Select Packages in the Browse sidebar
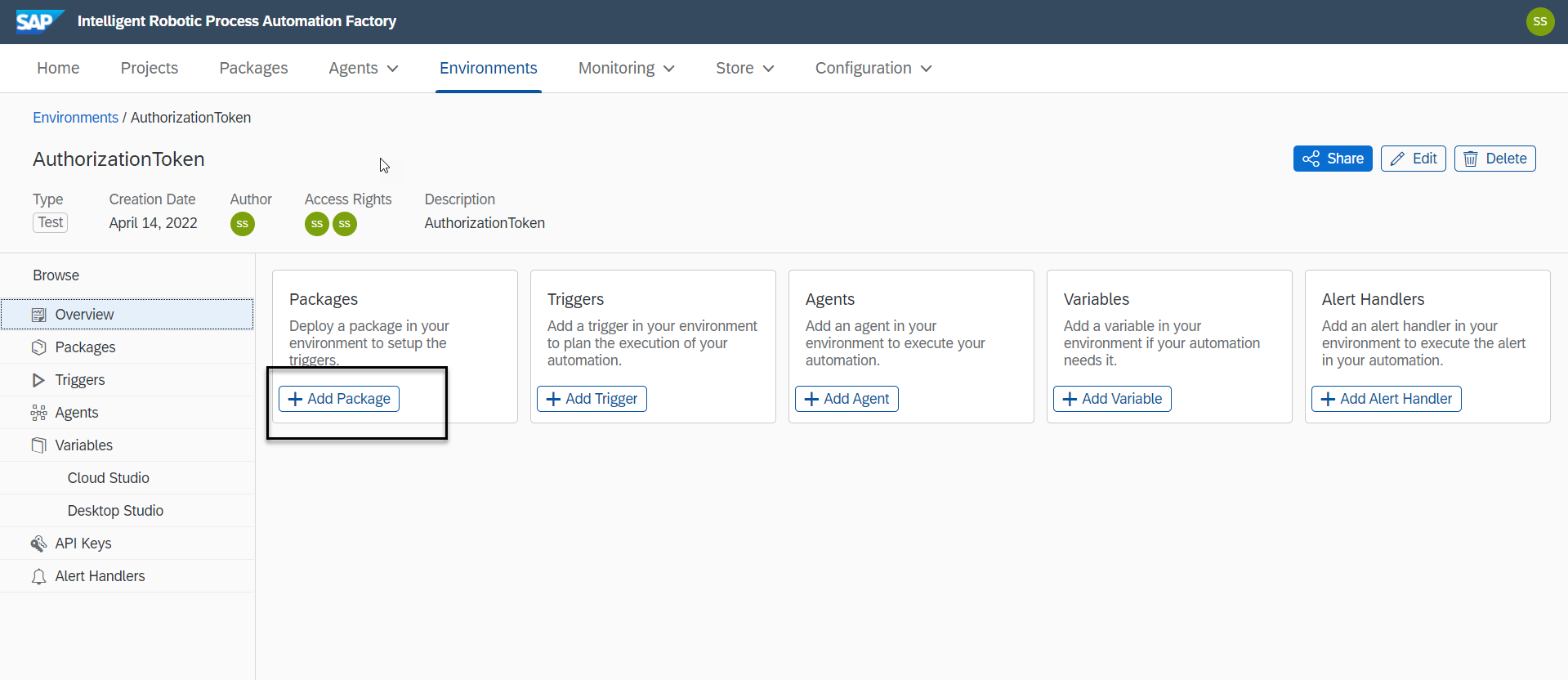The image size is (1568, 680). point(127,347)
